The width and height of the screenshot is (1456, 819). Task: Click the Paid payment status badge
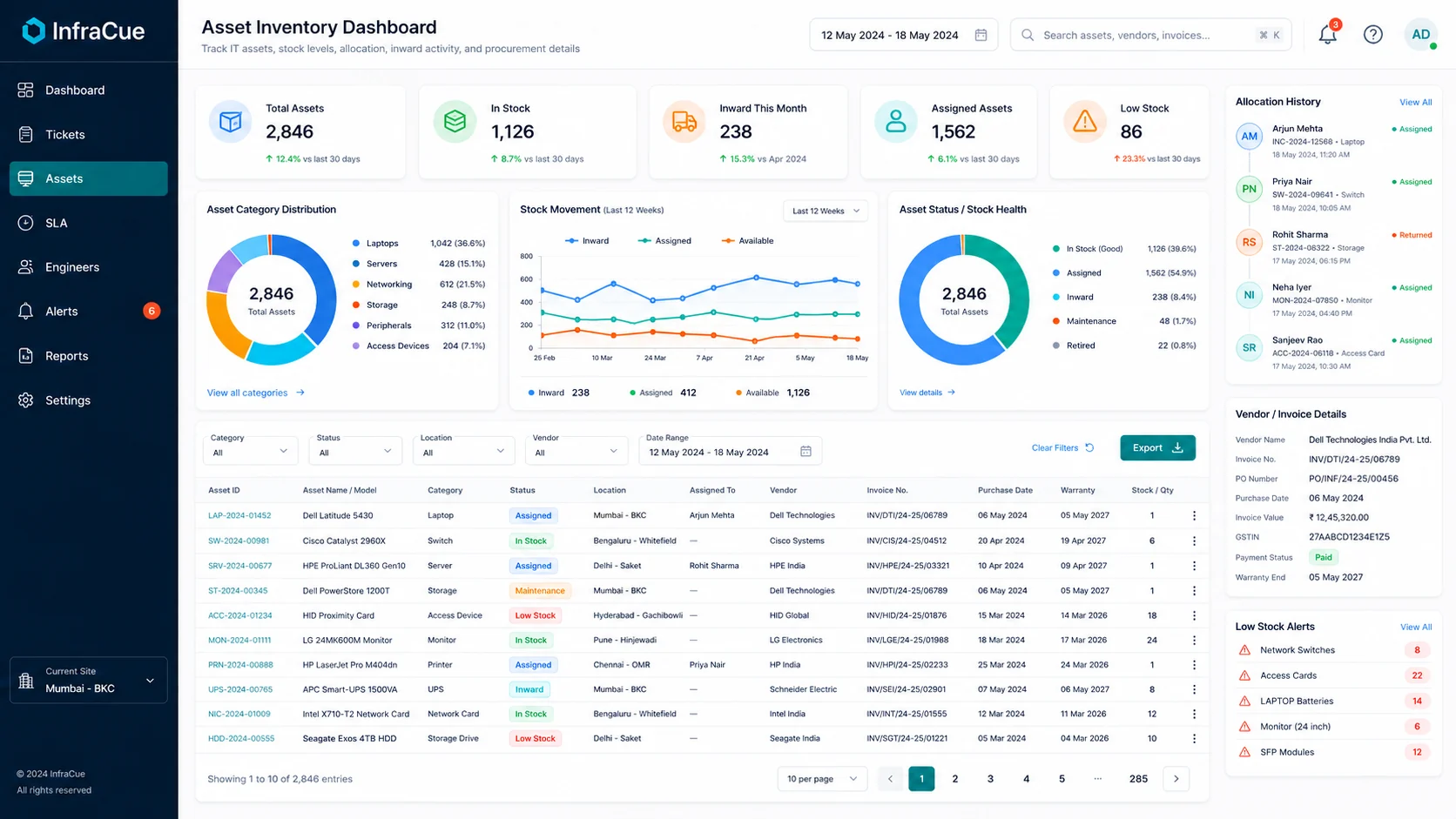tap(1324, 557)
